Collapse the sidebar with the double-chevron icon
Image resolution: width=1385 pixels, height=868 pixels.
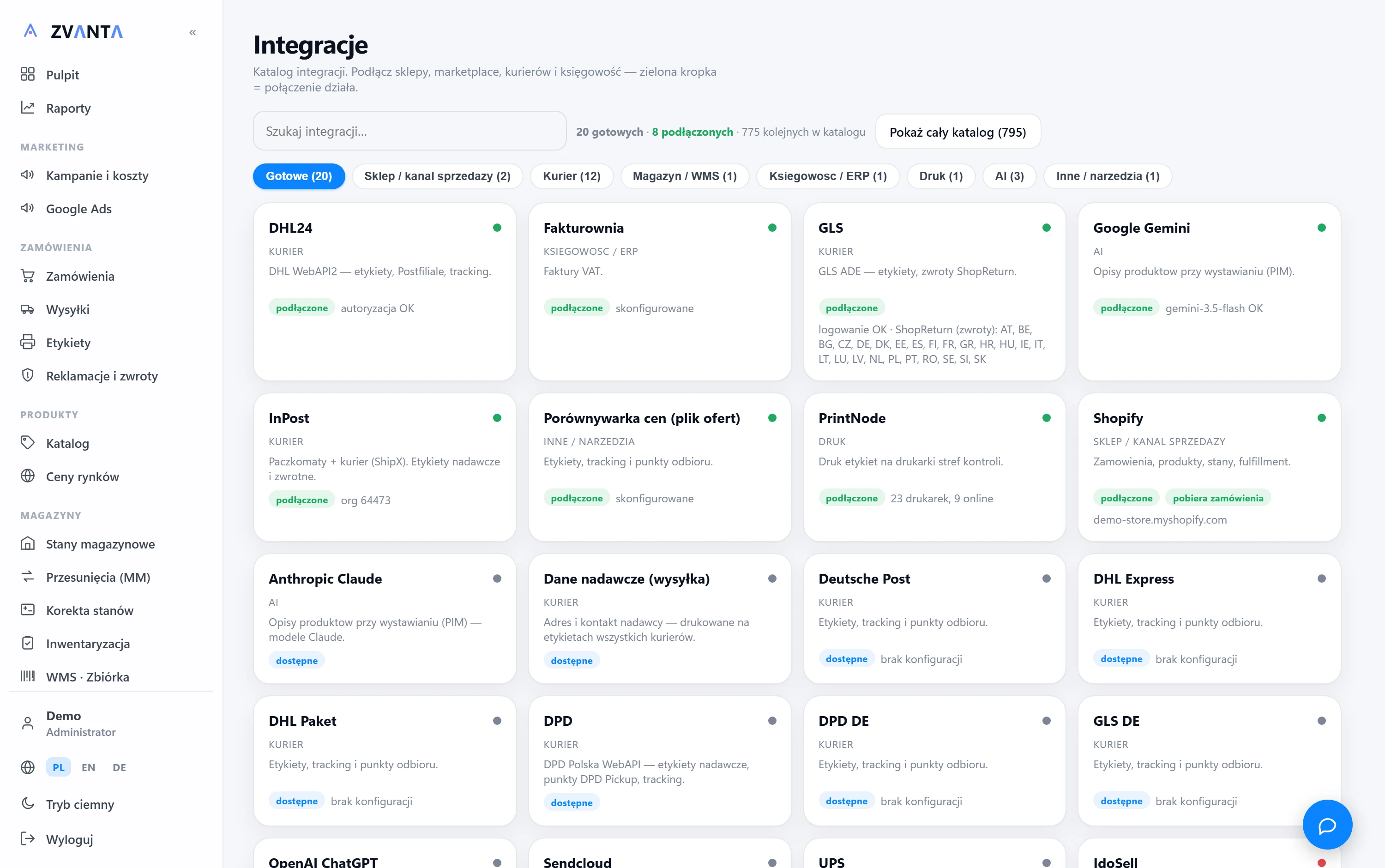pos(193,33)
